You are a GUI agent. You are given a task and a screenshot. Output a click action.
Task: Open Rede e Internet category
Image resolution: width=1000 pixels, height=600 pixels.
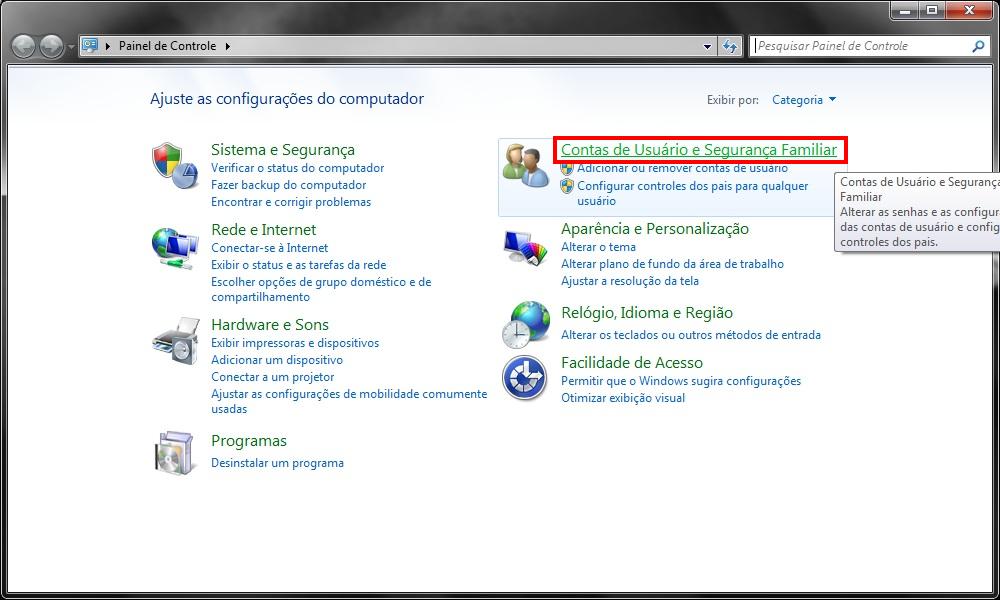click(263, 230)
